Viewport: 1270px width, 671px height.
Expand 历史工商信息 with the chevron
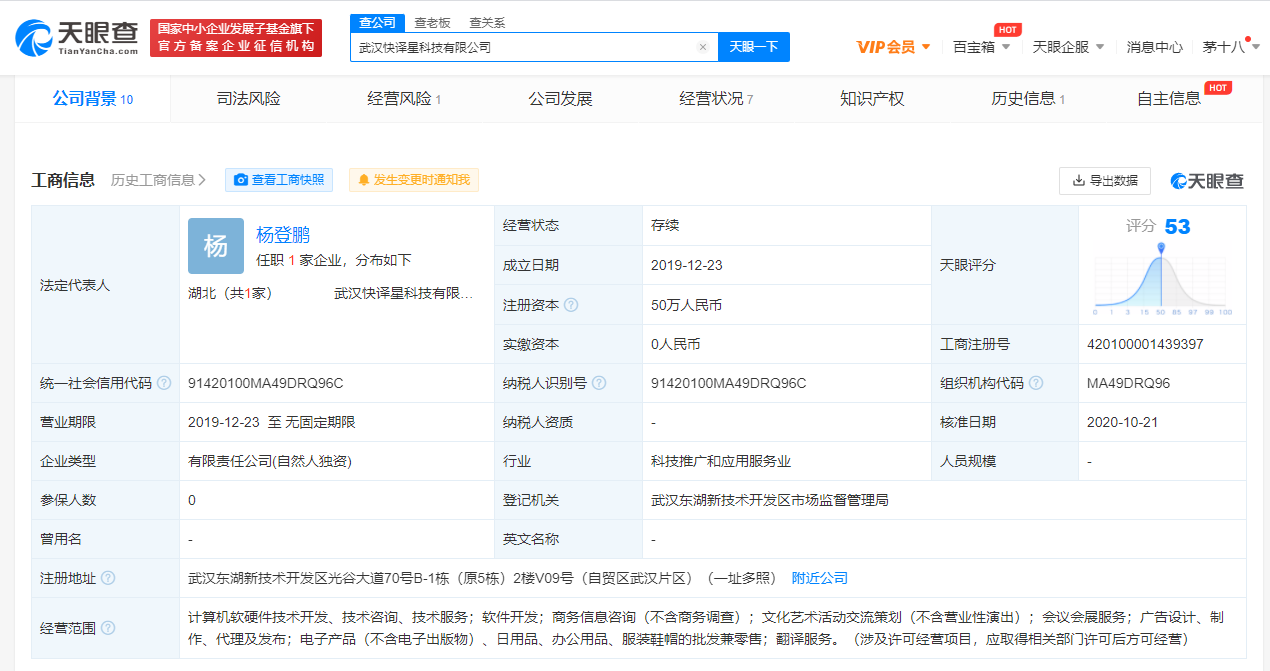pos(202,180)
